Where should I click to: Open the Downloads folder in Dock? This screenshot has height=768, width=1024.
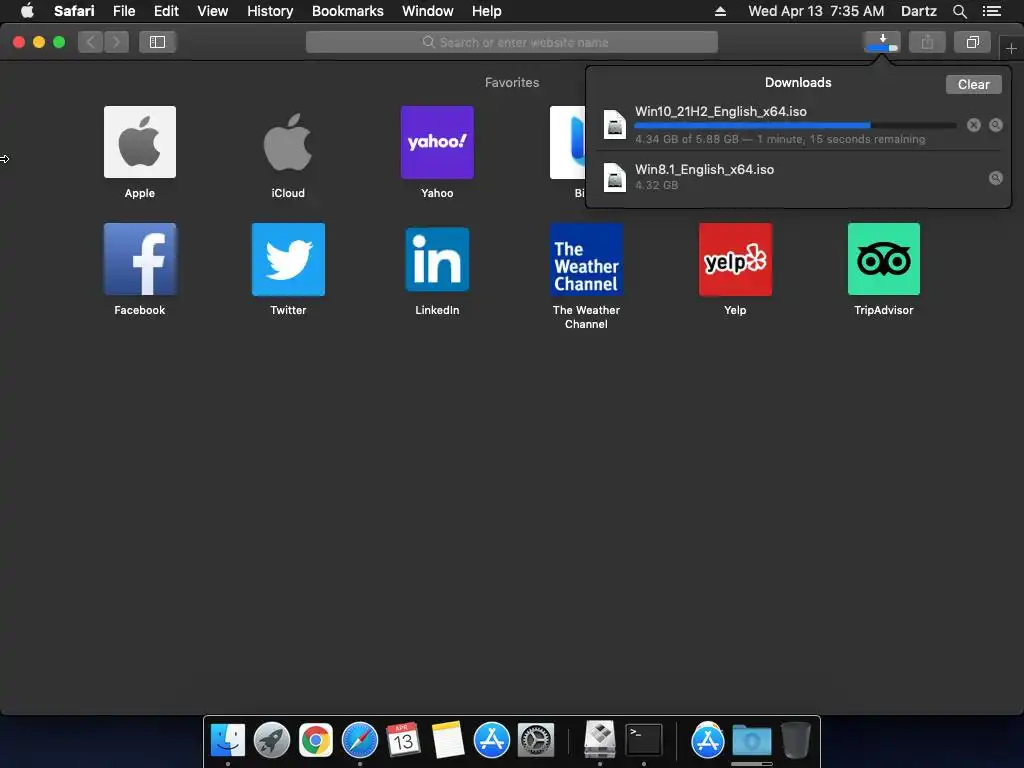point(752,741)
